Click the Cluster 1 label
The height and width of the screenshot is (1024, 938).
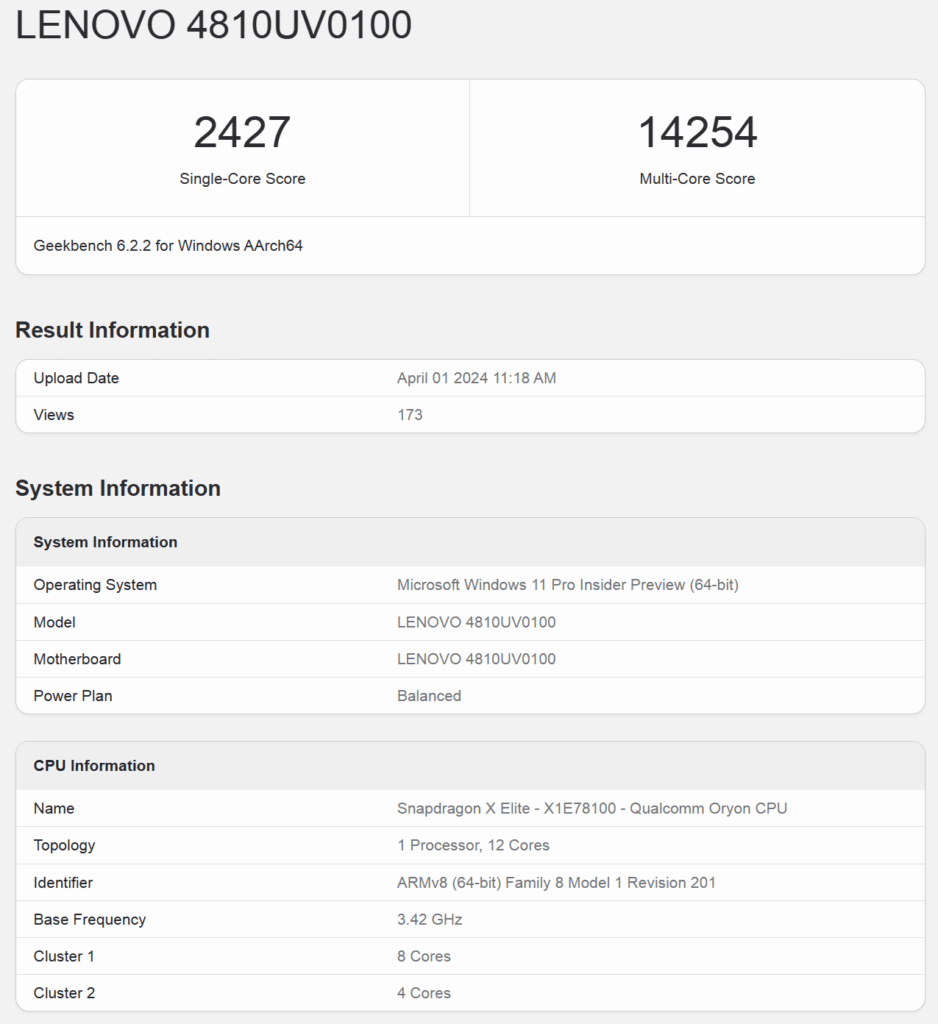point(64,956)
